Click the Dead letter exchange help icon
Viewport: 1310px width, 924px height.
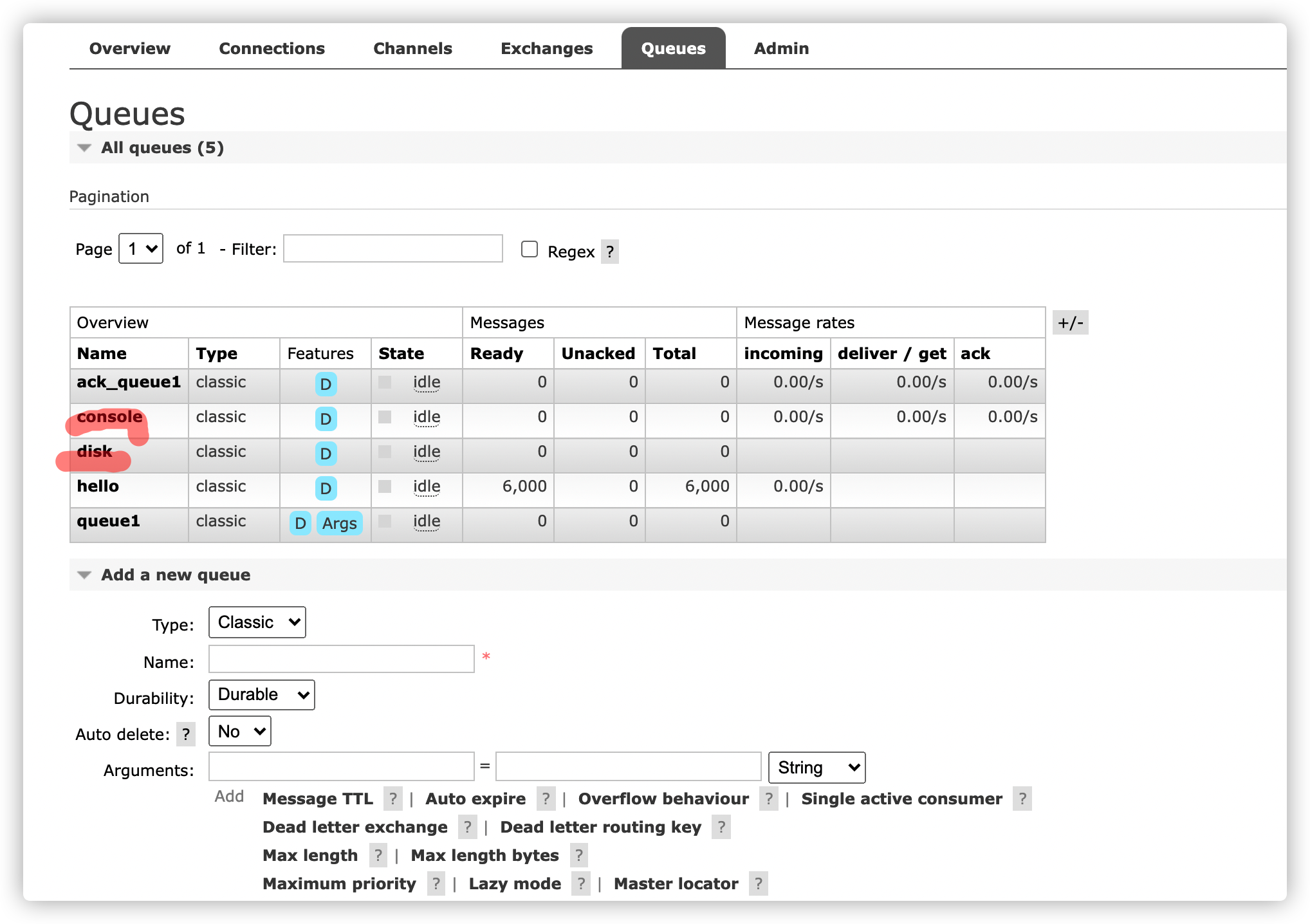467,827
